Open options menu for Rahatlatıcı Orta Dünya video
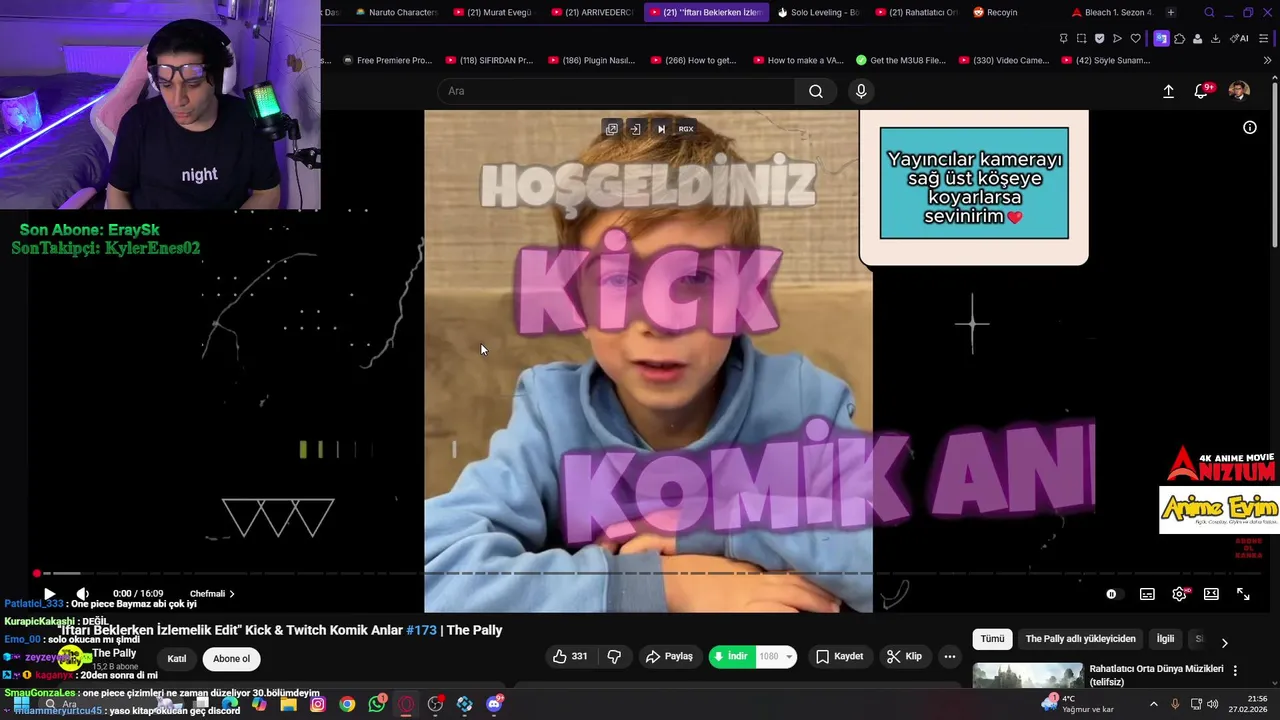 [1235, 670]
